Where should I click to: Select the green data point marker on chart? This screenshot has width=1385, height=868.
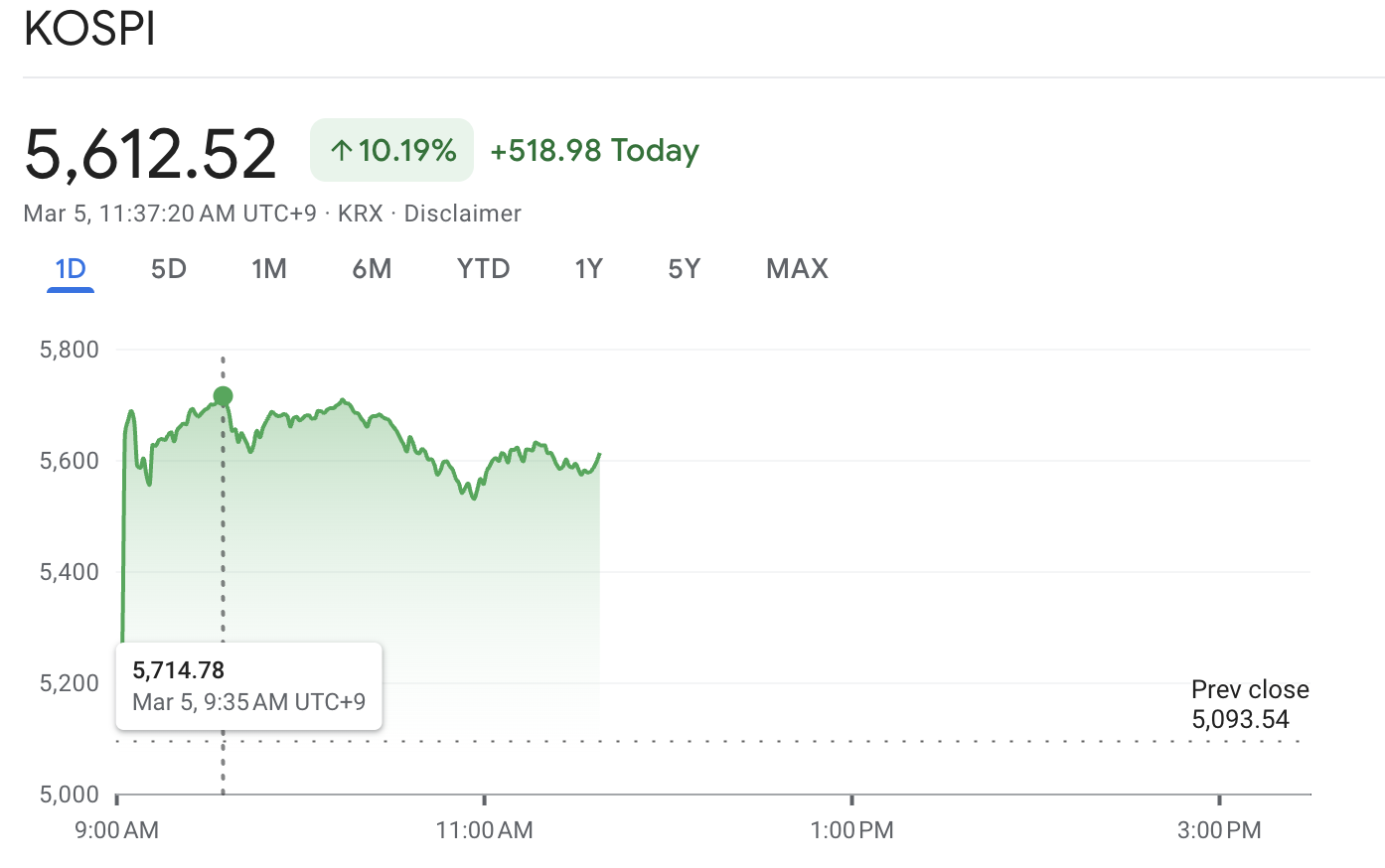point(223,395)
